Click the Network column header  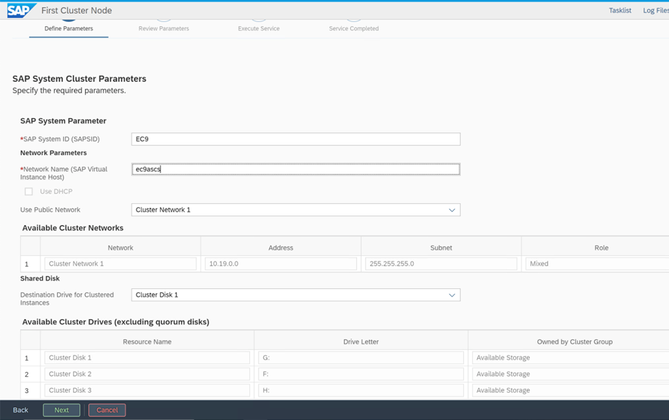coord(120,248)
